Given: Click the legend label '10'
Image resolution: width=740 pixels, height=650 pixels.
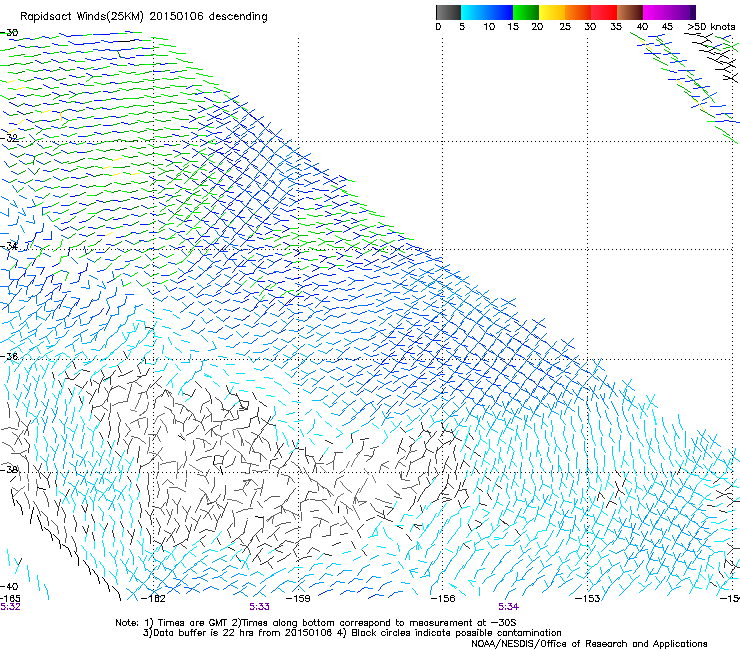Looking at the screenshot, I should pyautogui.click(x=489, y=27).
